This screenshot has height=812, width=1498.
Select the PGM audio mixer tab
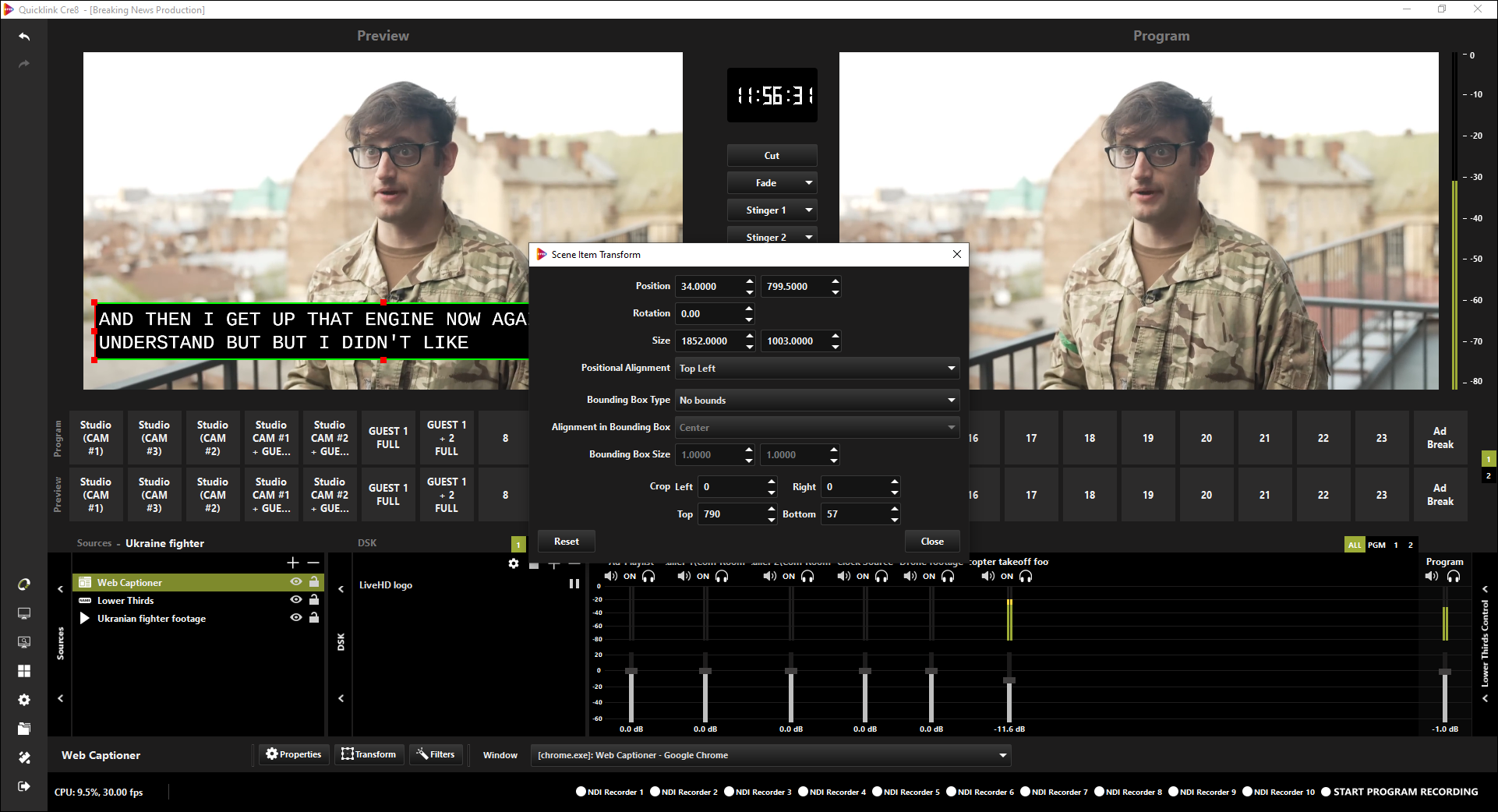click(x=1376, y=545)
